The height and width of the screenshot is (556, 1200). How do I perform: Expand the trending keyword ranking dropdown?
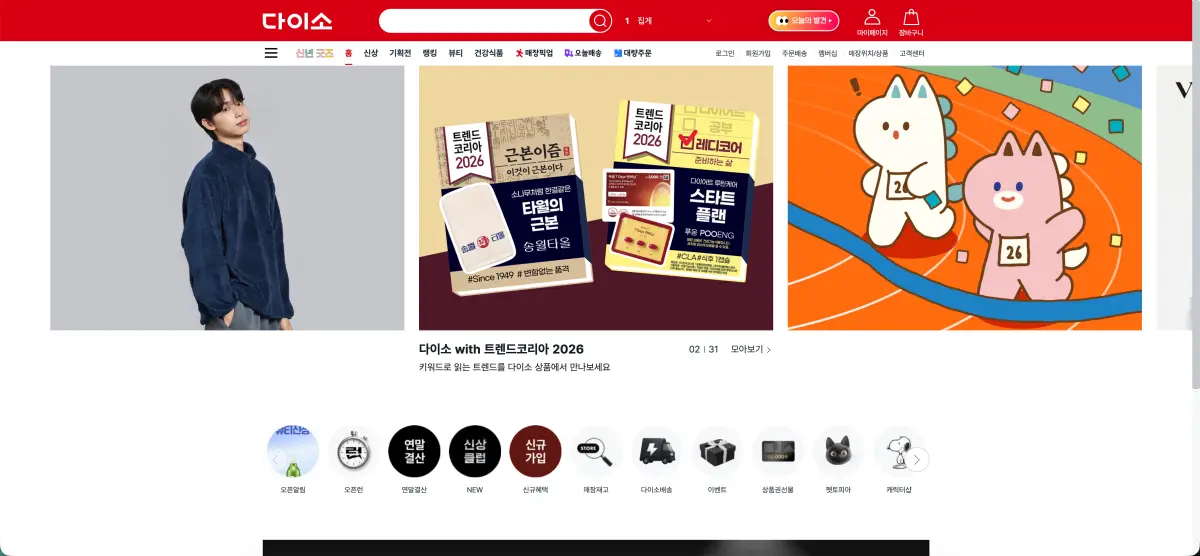point(709,21)
